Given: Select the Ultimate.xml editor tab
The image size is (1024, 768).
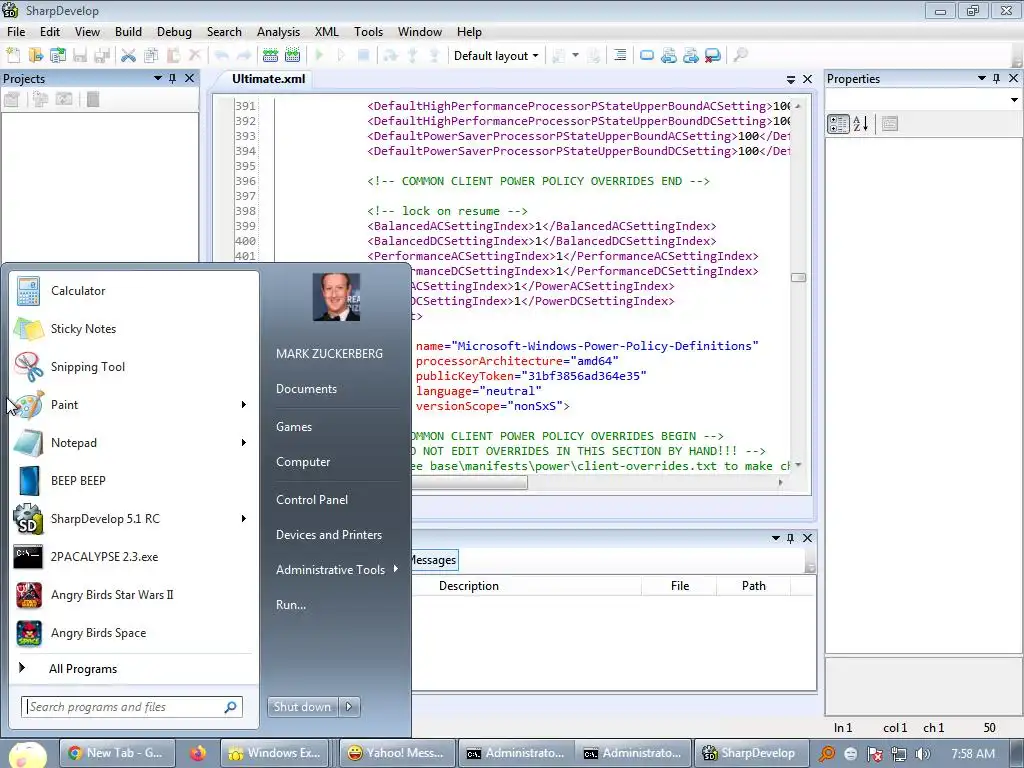Looking at the screenshot, I should point(268,79).
